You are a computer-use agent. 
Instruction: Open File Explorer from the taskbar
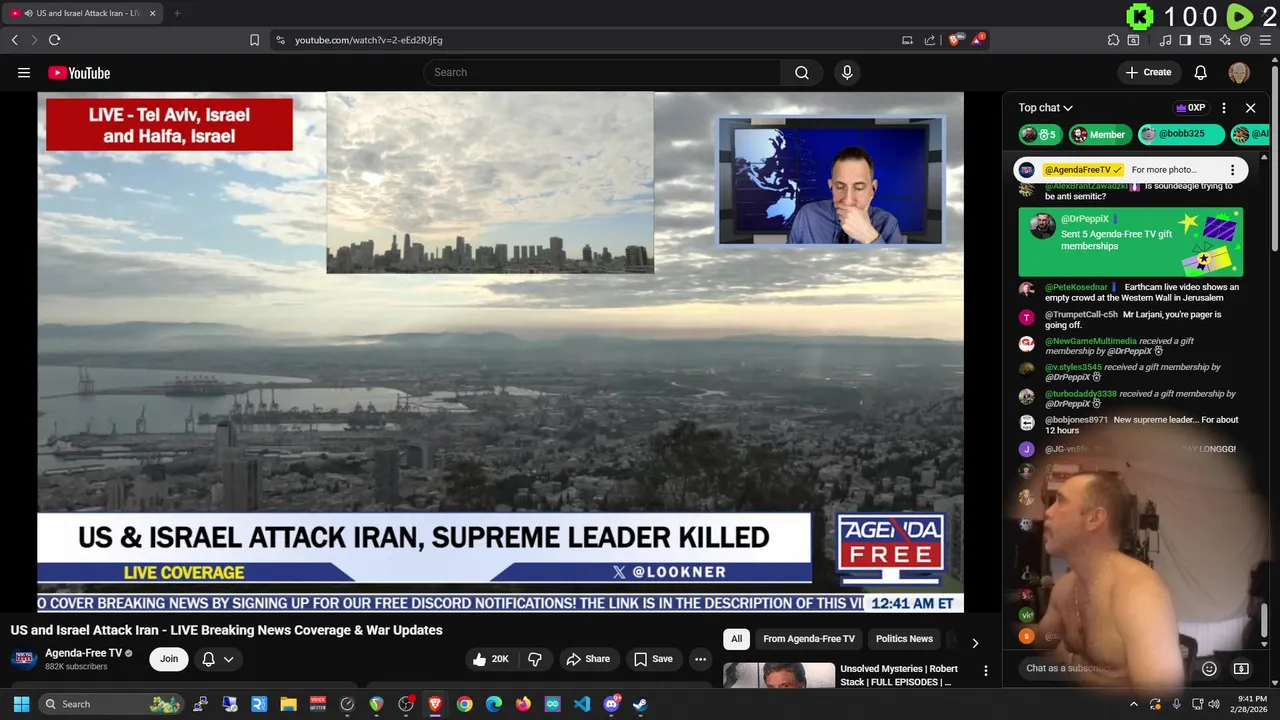point(288,704)
